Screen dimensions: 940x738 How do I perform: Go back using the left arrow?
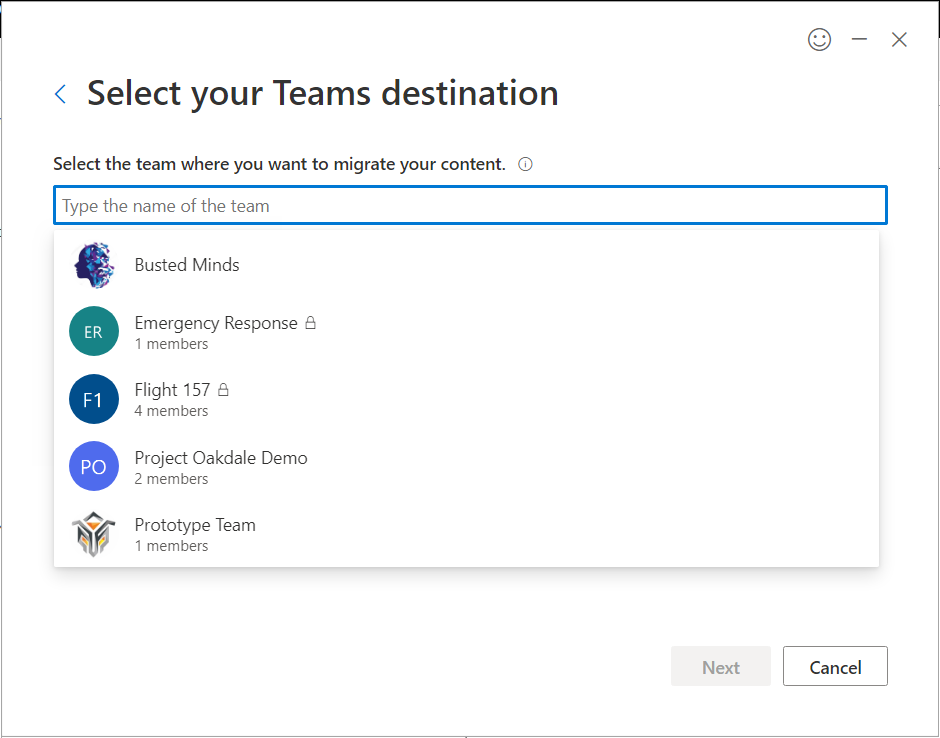(x=61, y=94)
